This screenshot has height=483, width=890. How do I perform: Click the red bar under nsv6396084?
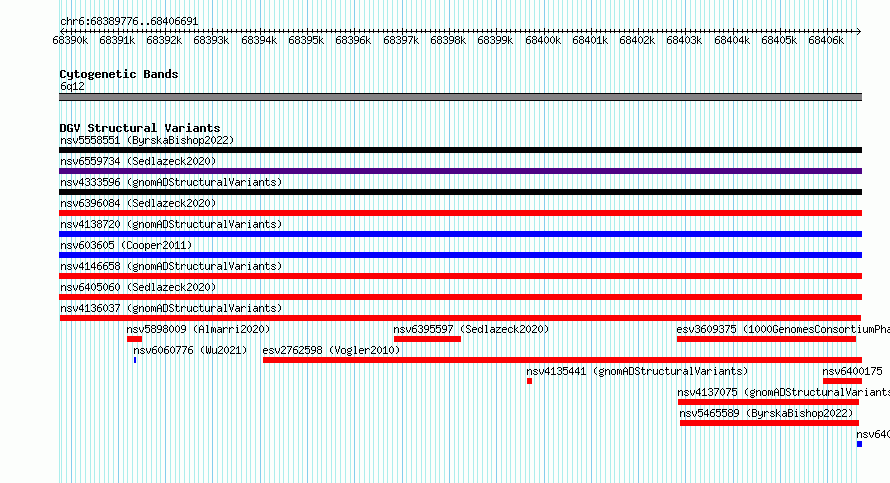tap(460, 213)
